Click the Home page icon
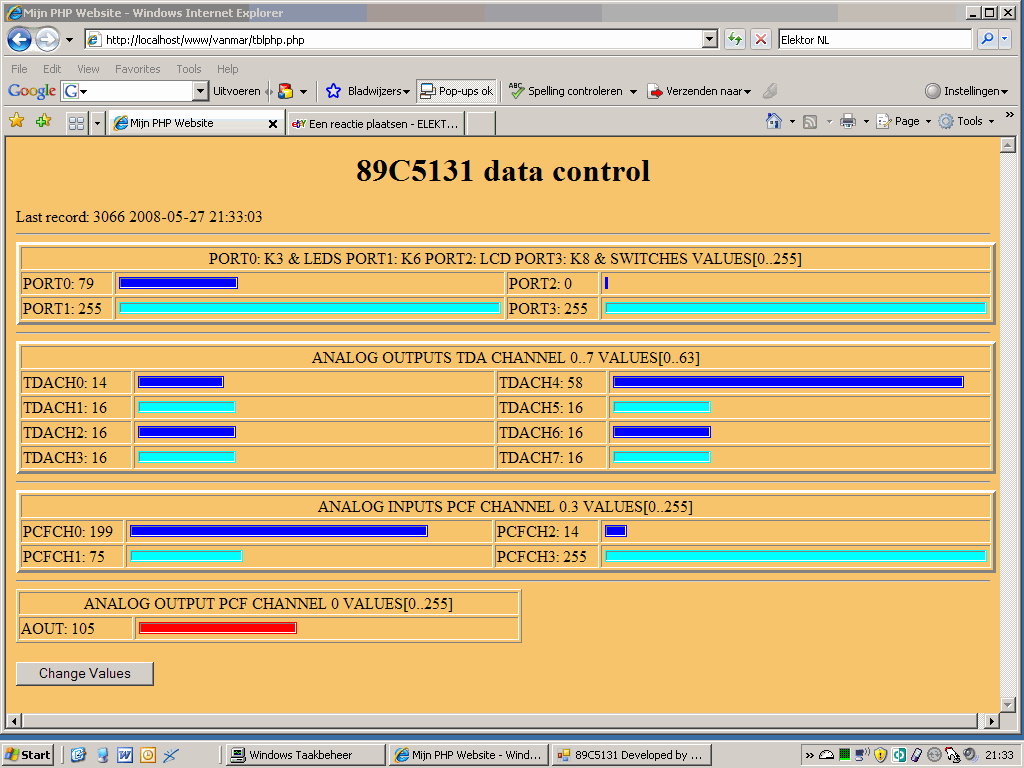 pos(773,121)
